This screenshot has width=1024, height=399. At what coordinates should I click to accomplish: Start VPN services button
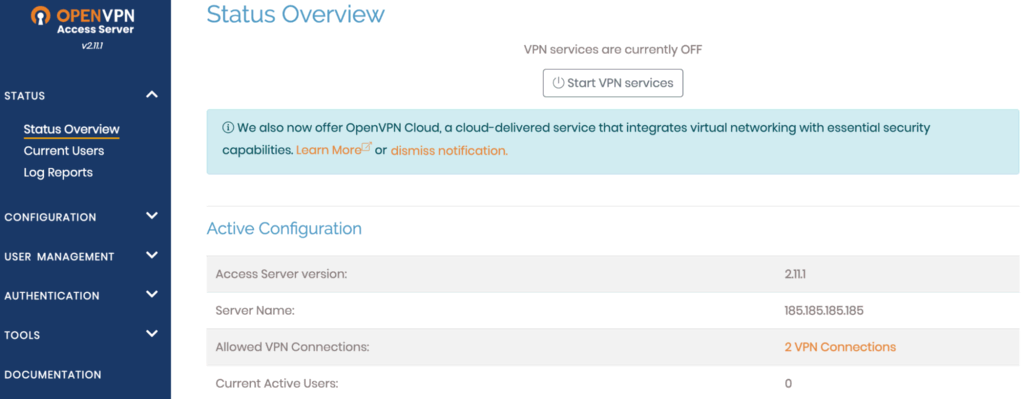[x=613, y=83]
